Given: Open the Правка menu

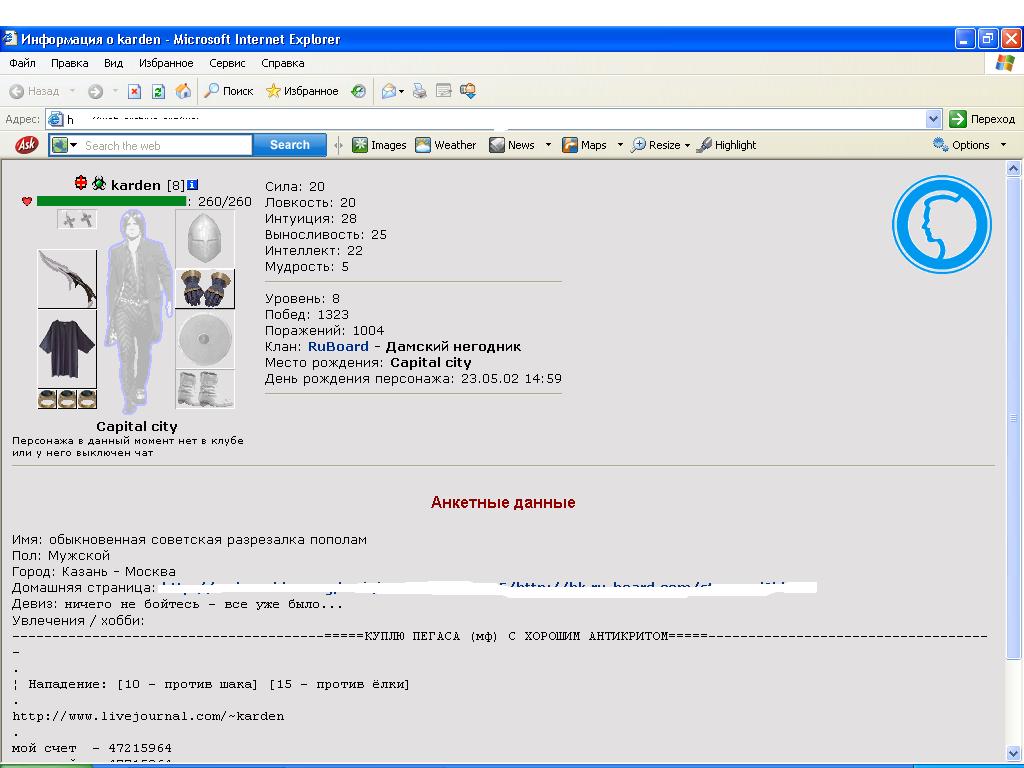Looking at the screenshot, I should (69, 63).
